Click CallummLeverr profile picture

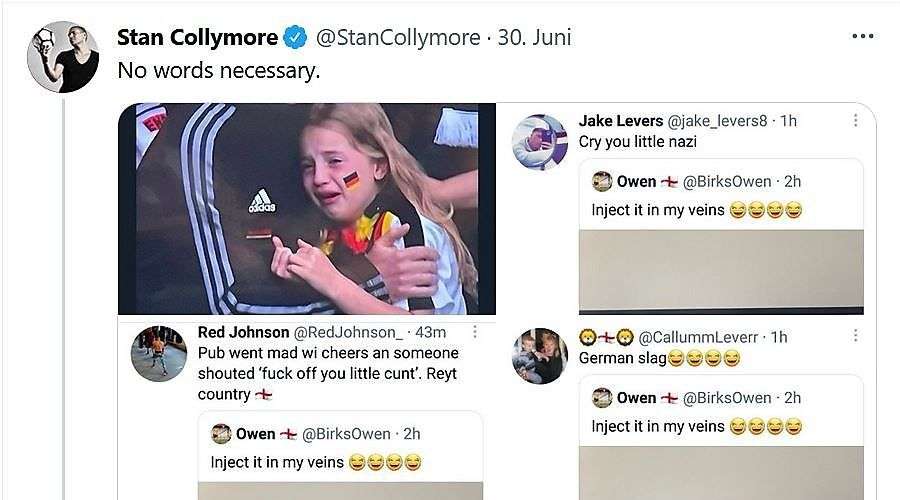click(x=540, y=356)
